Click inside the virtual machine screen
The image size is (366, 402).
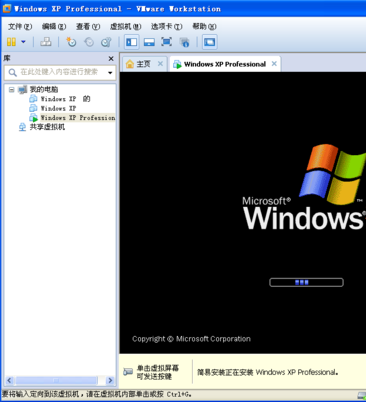click(243, 212)
